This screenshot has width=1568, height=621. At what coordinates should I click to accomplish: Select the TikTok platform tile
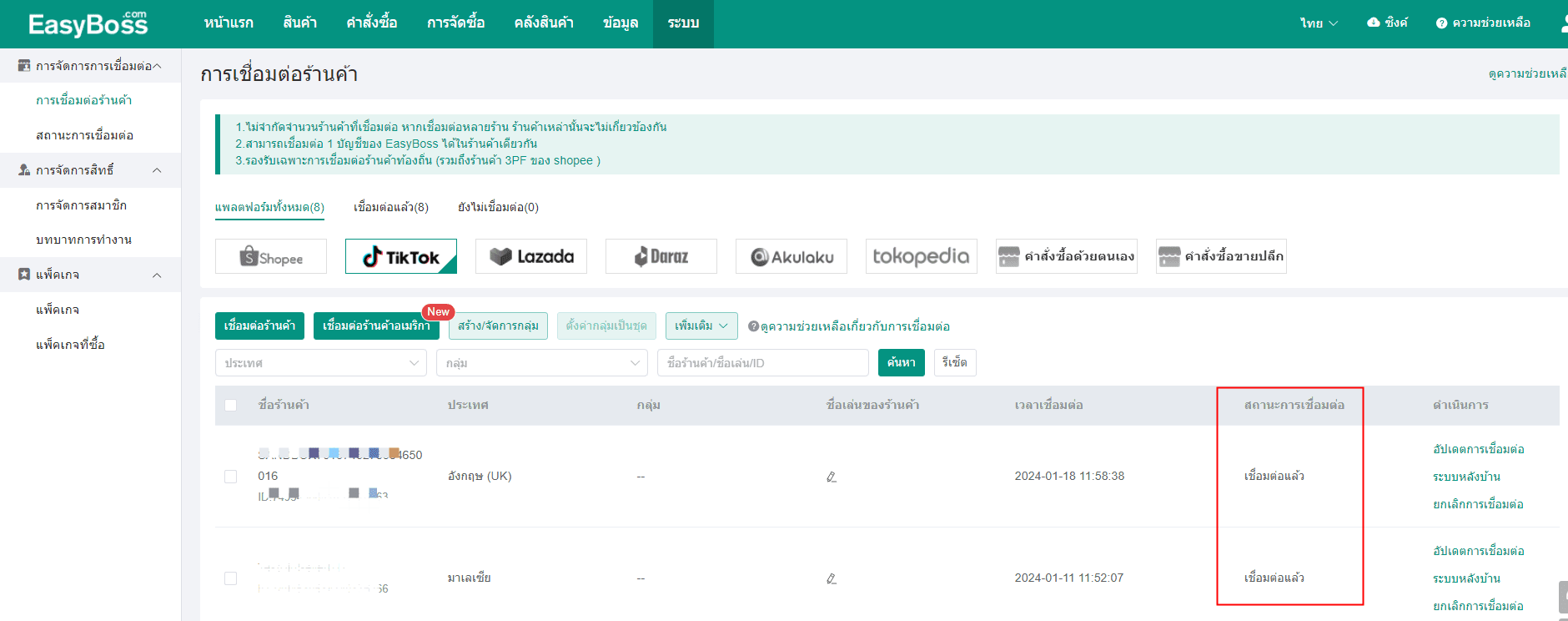point(401,256)
